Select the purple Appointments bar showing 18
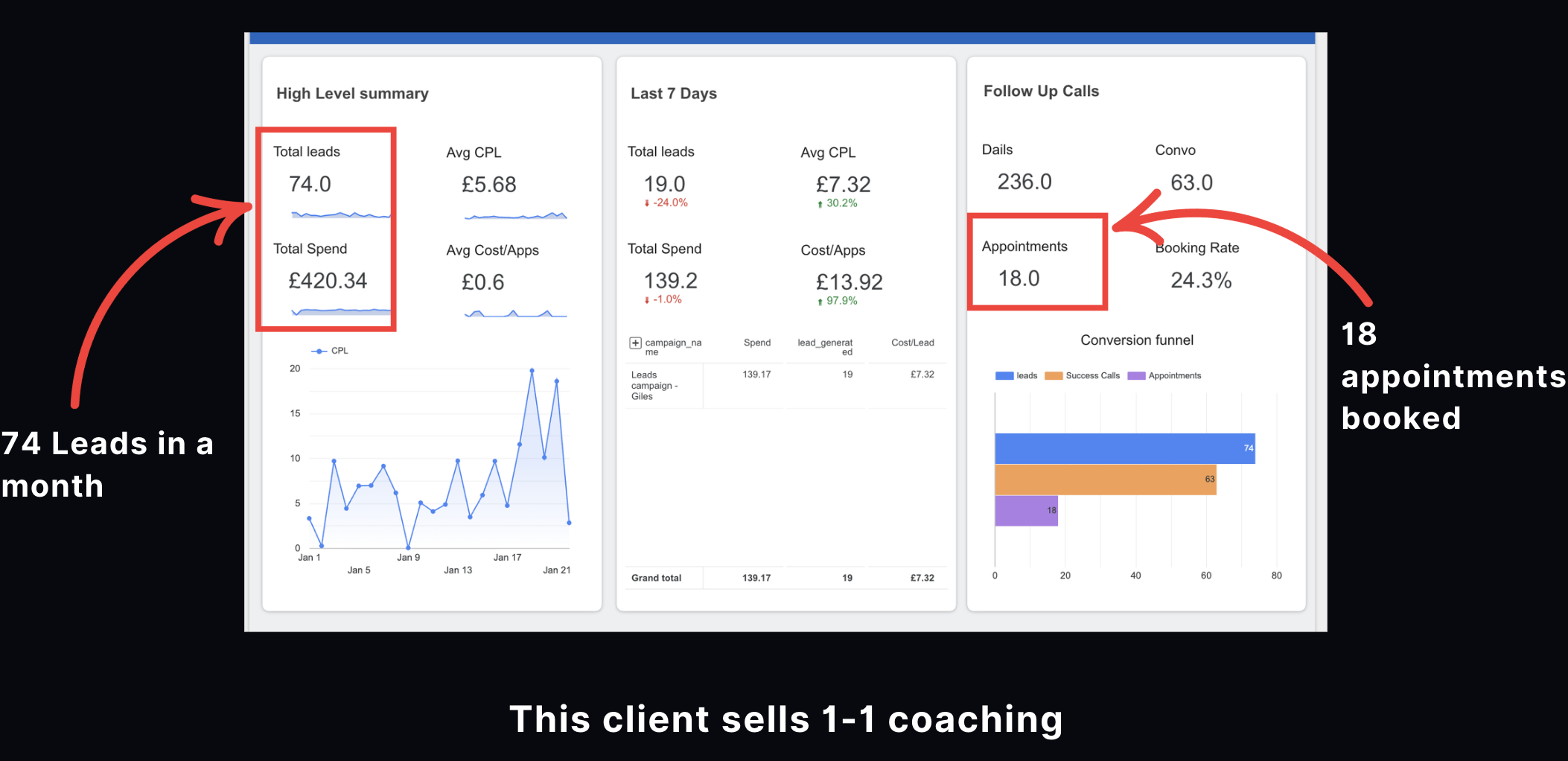Image resolution: width=1568 pixels, height=761 pixels. (x=1026, y=511)
